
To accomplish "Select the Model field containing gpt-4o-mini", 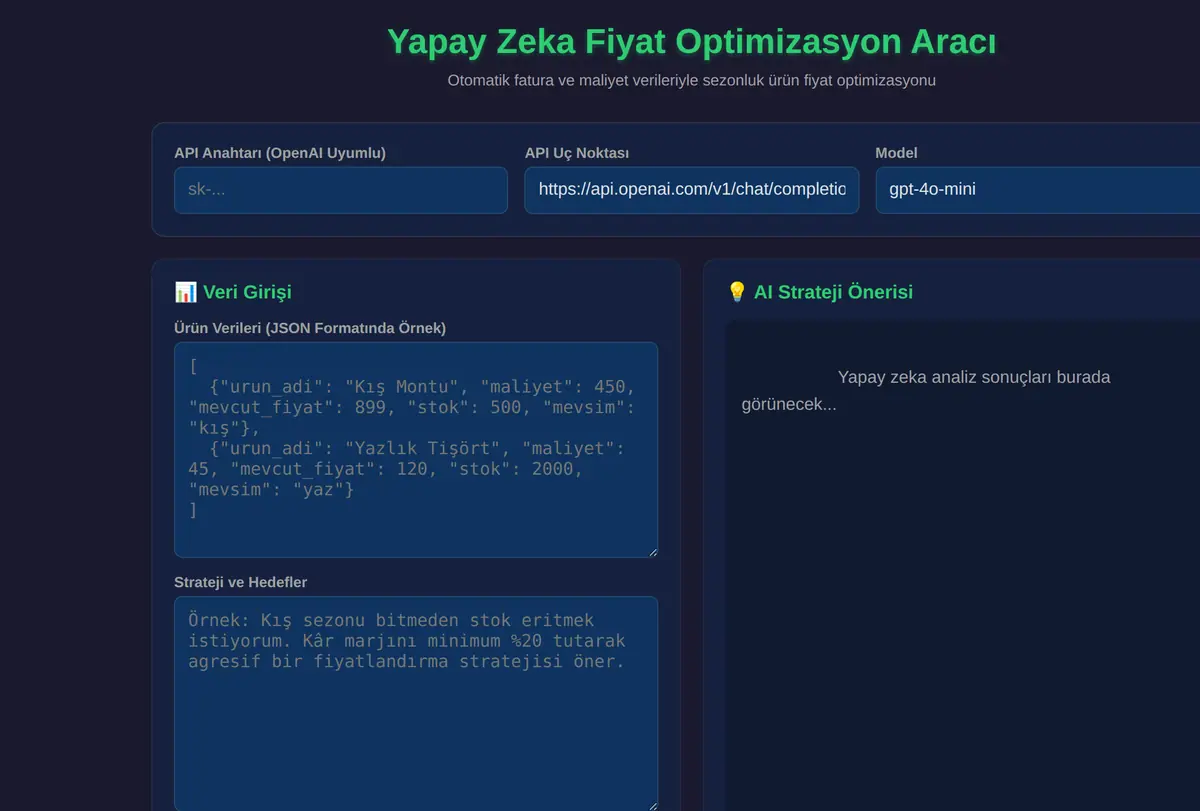I will [1038, 190].
